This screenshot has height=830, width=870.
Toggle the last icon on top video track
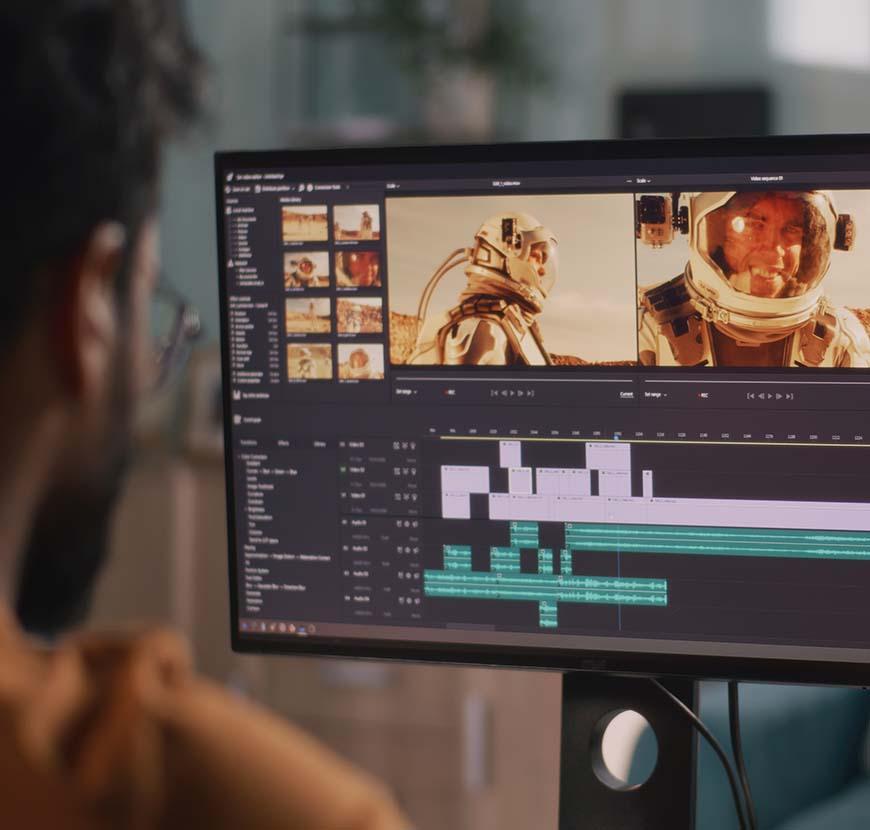(412, 445)
